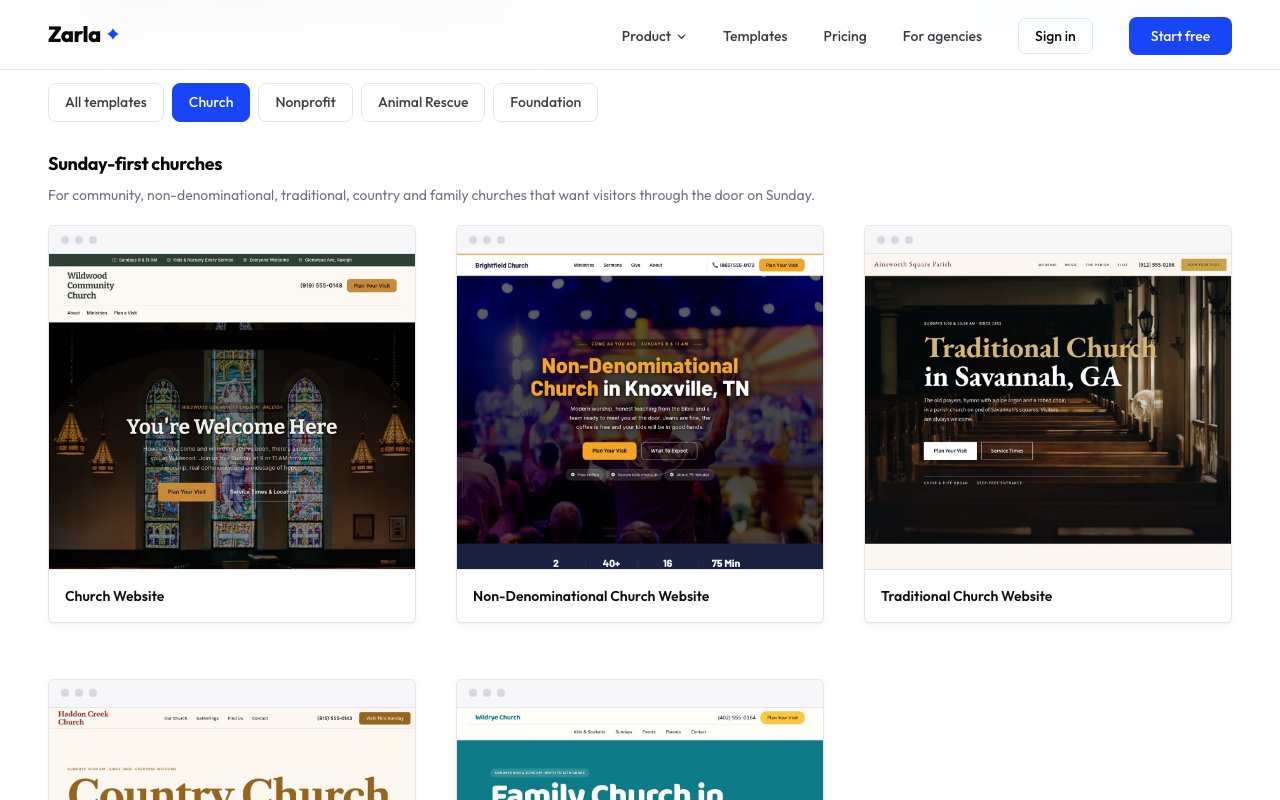Go to the Pricing page
Screen dimensions: 1280x800
pyautogui.click(x=845, y=36)
